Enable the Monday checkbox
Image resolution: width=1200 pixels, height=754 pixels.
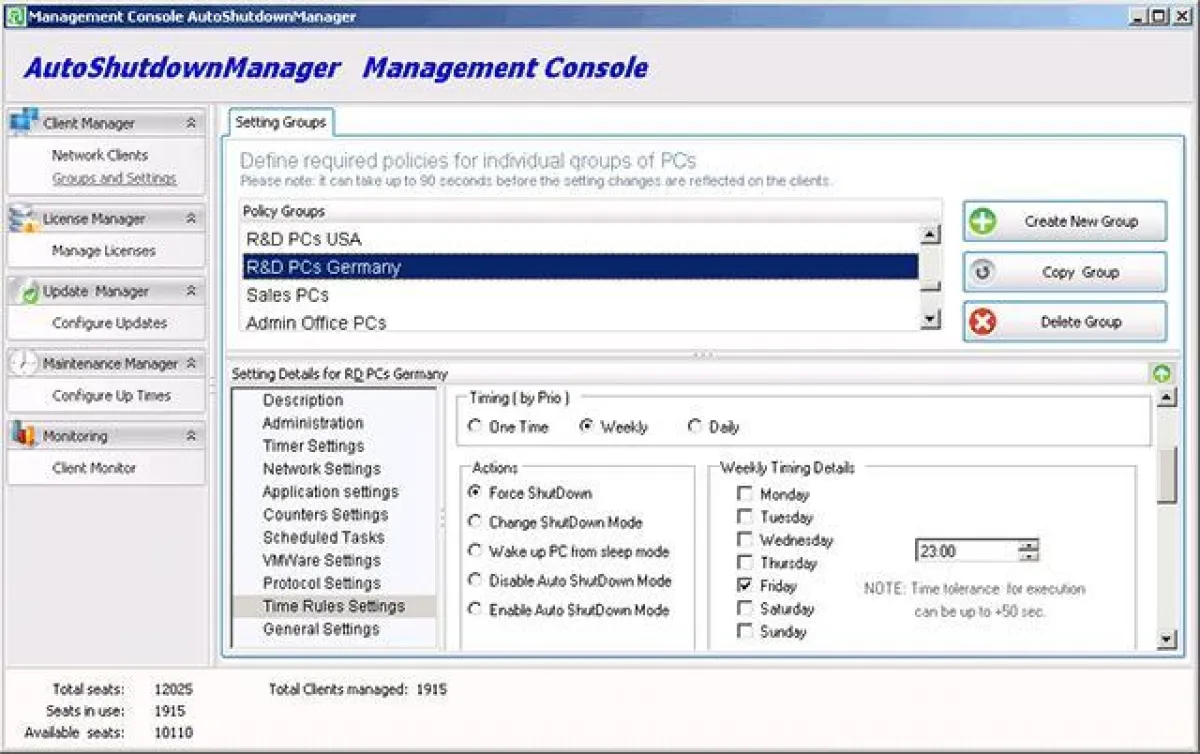745,494
